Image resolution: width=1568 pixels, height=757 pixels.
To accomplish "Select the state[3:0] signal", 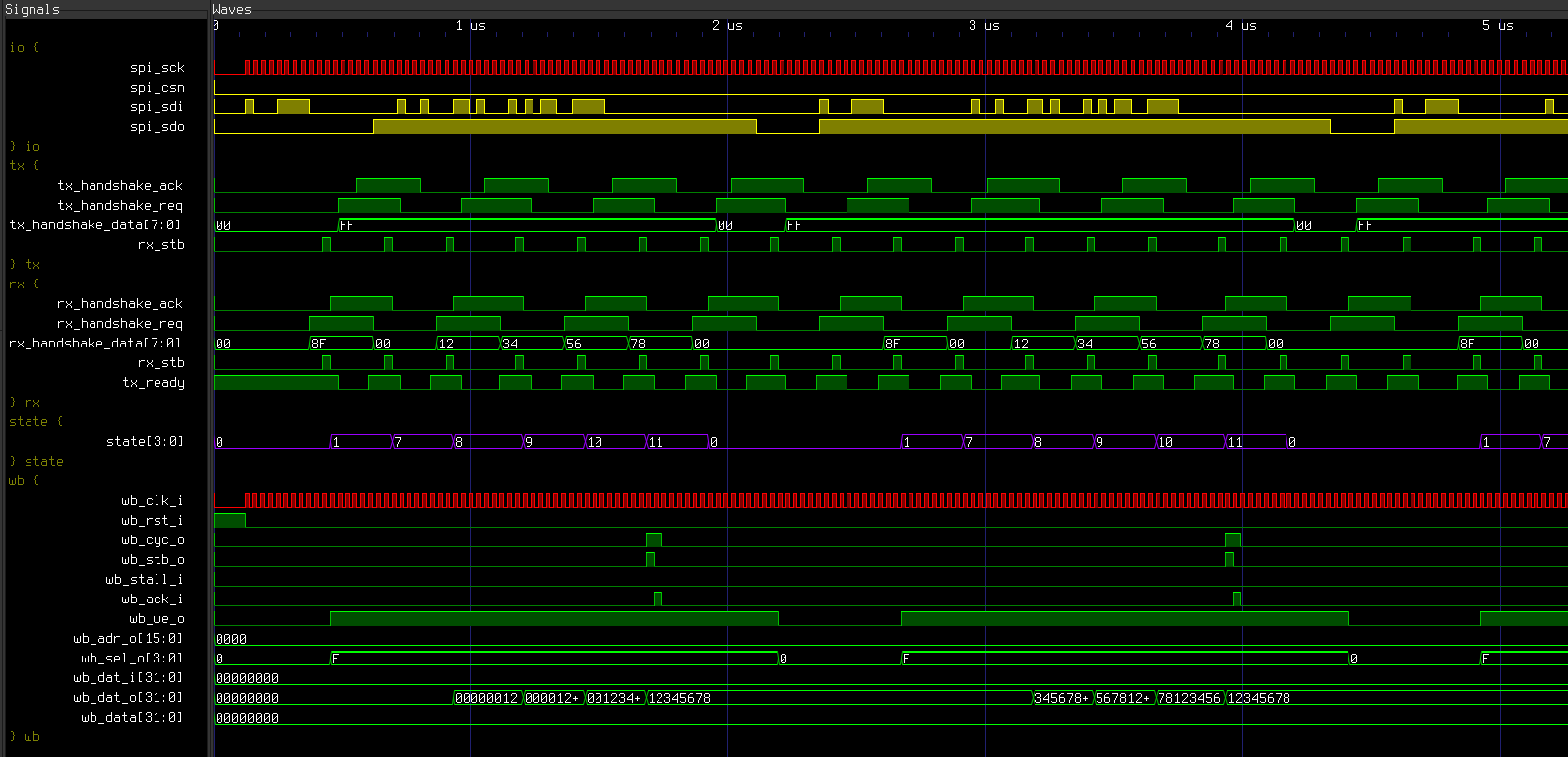I will (145, 441).
